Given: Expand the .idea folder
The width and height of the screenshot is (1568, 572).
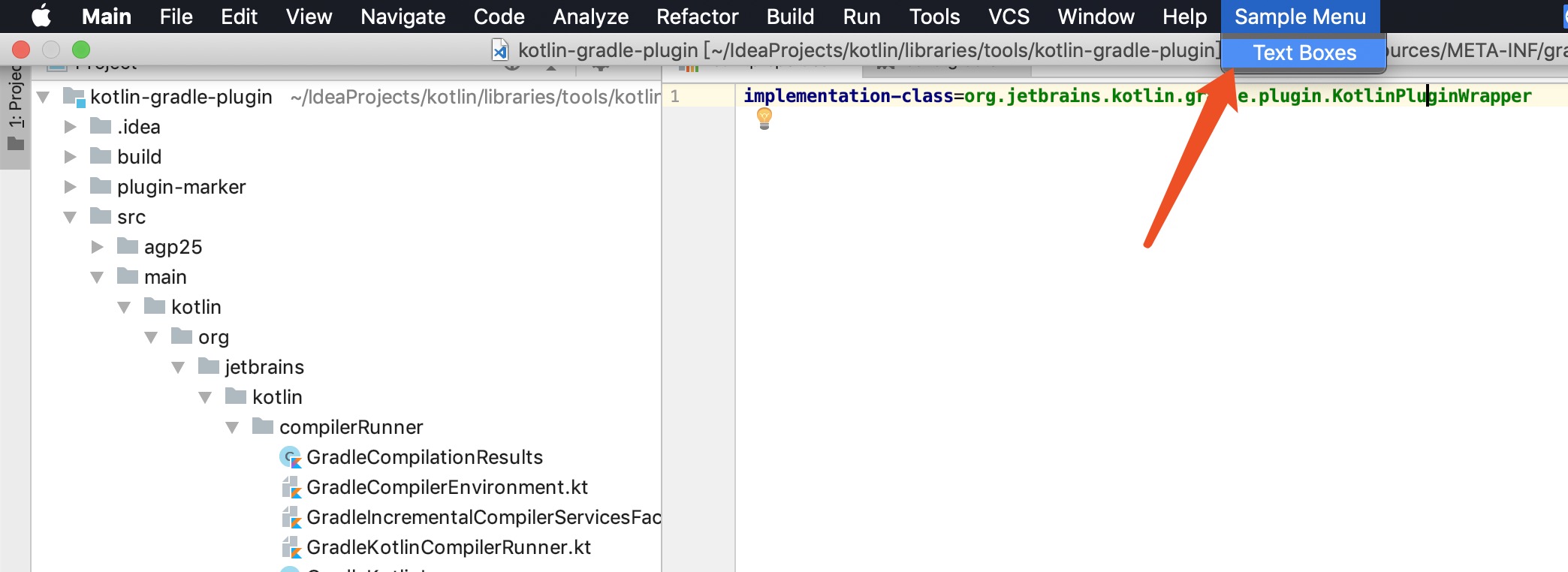Looking at the screenshot, I should pyautogui.click(x=71, y=127).
